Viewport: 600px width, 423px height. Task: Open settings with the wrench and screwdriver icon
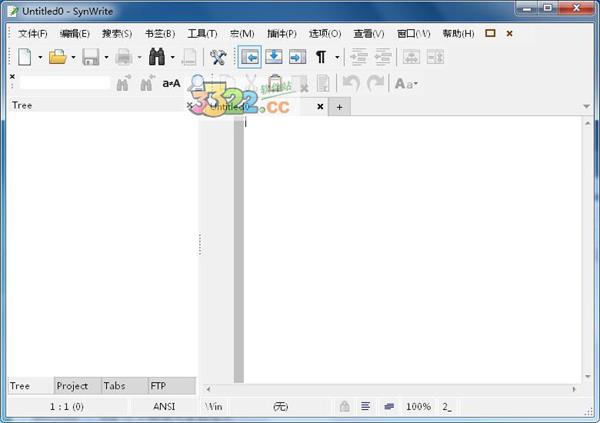tap(218, 57)
